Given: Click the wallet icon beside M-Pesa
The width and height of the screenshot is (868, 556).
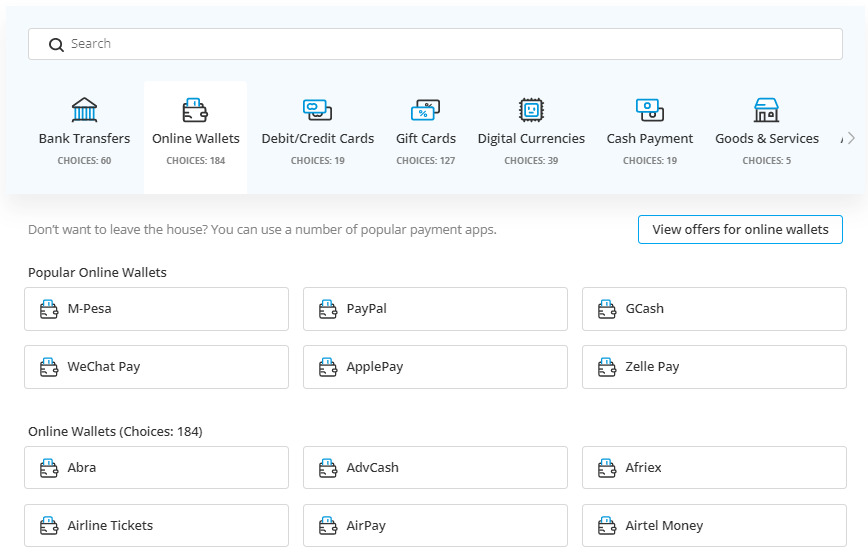Looking at the screenshot, I should point(49,309).
